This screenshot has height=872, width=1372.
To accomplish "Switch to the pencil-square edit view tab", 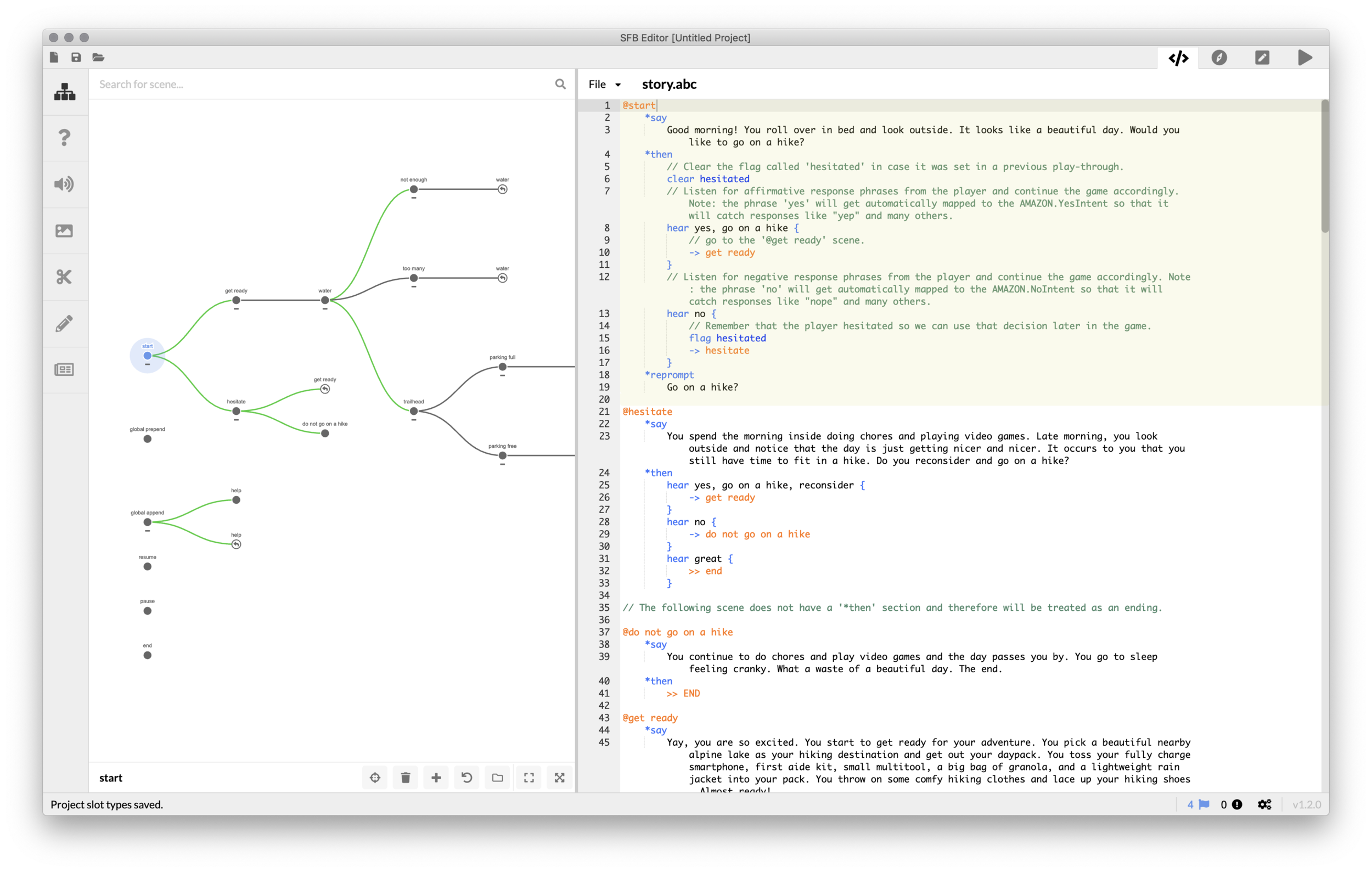I will 1262,58.
